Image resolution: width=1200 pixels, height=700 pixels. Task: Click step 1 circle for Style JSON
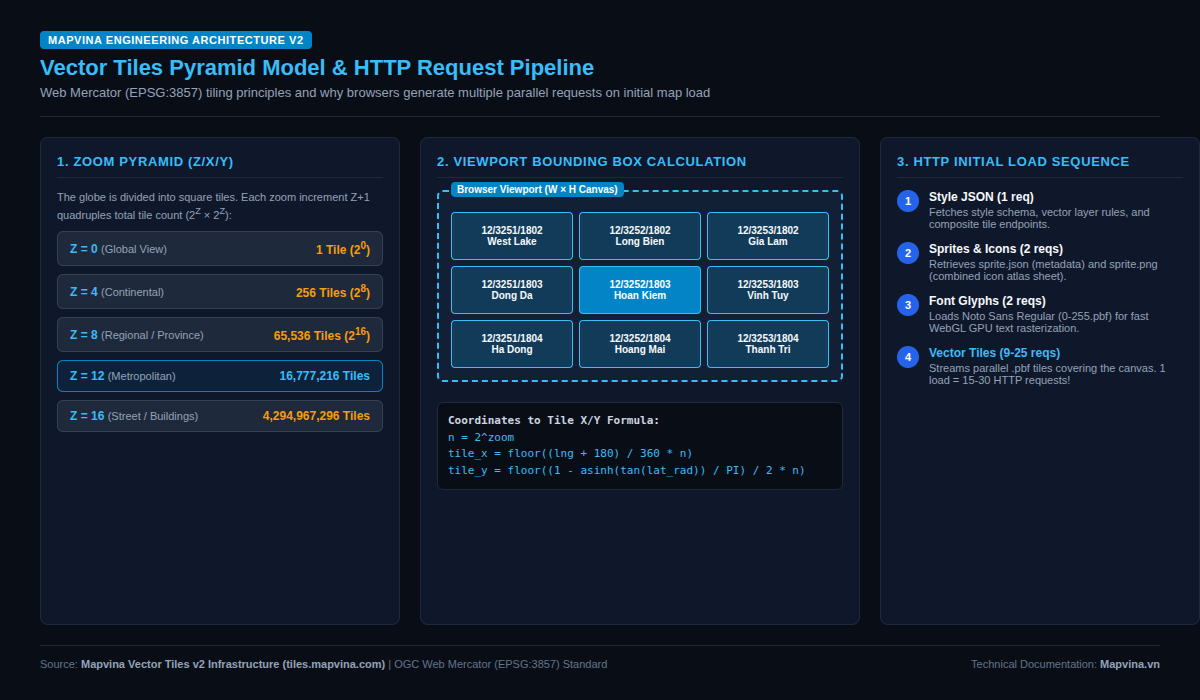908,201
